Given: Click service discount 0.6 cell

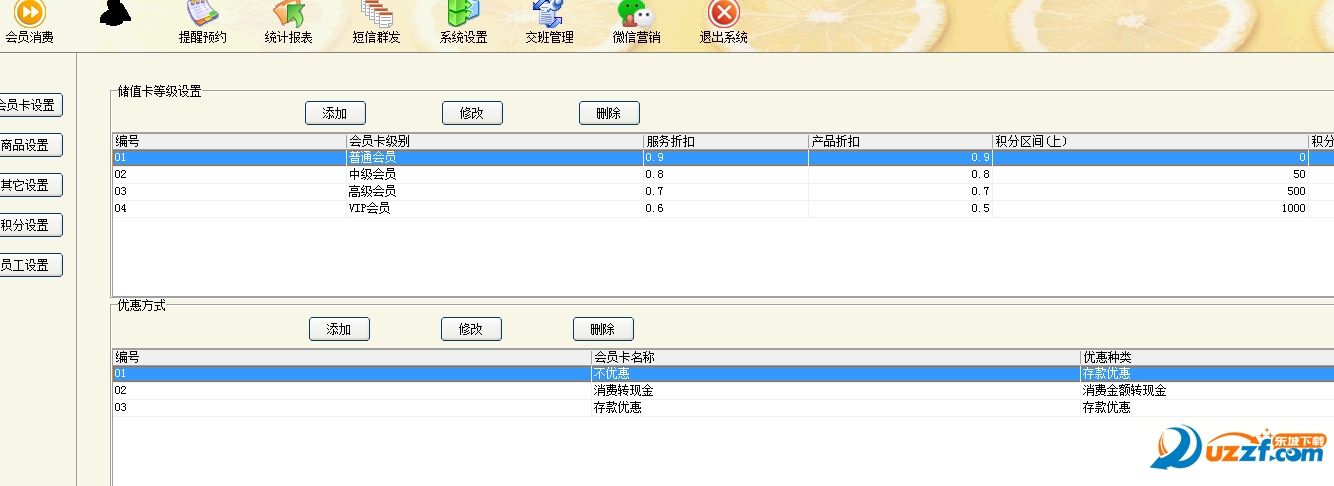Looking at the screenshot, I should click(x=725, y=209).
